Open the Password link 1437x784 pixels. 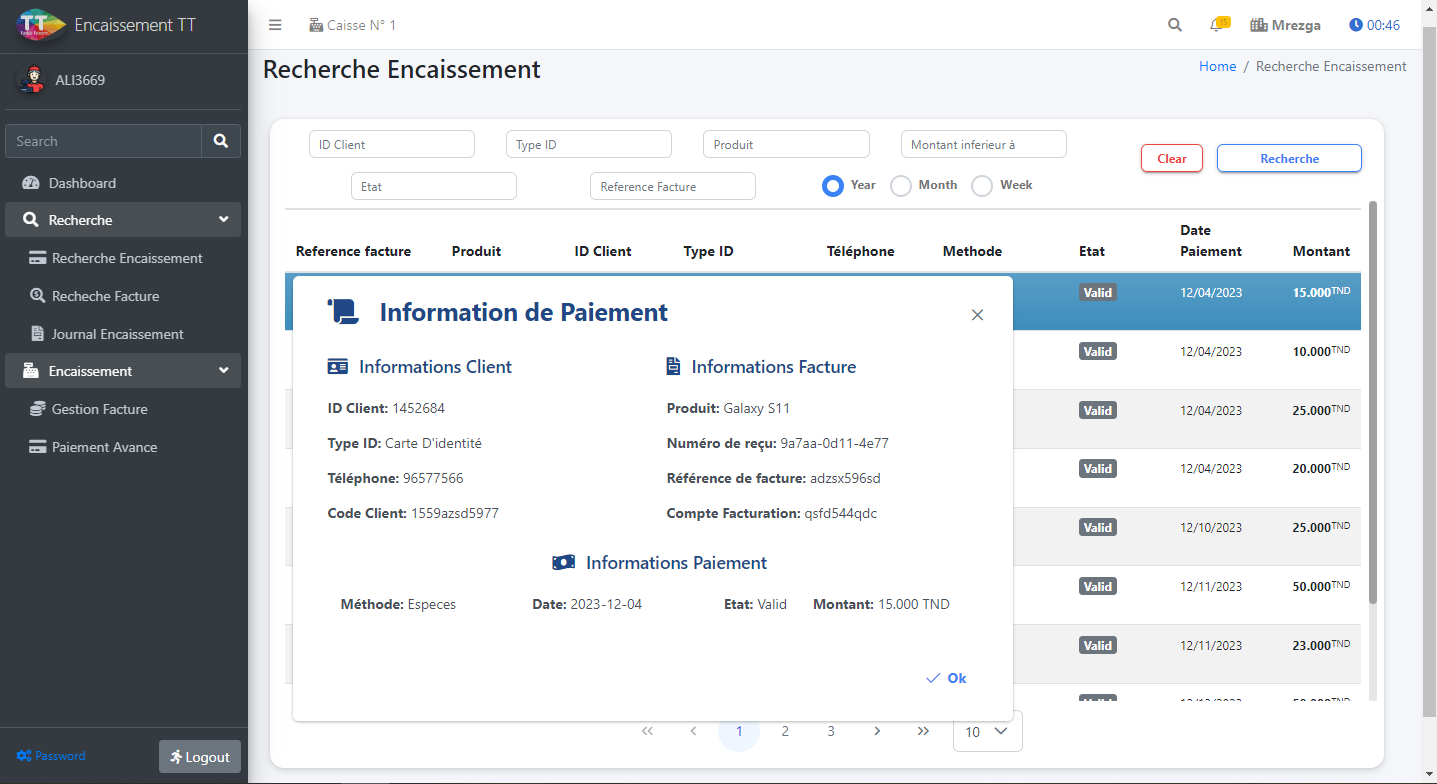coord(51,756)
